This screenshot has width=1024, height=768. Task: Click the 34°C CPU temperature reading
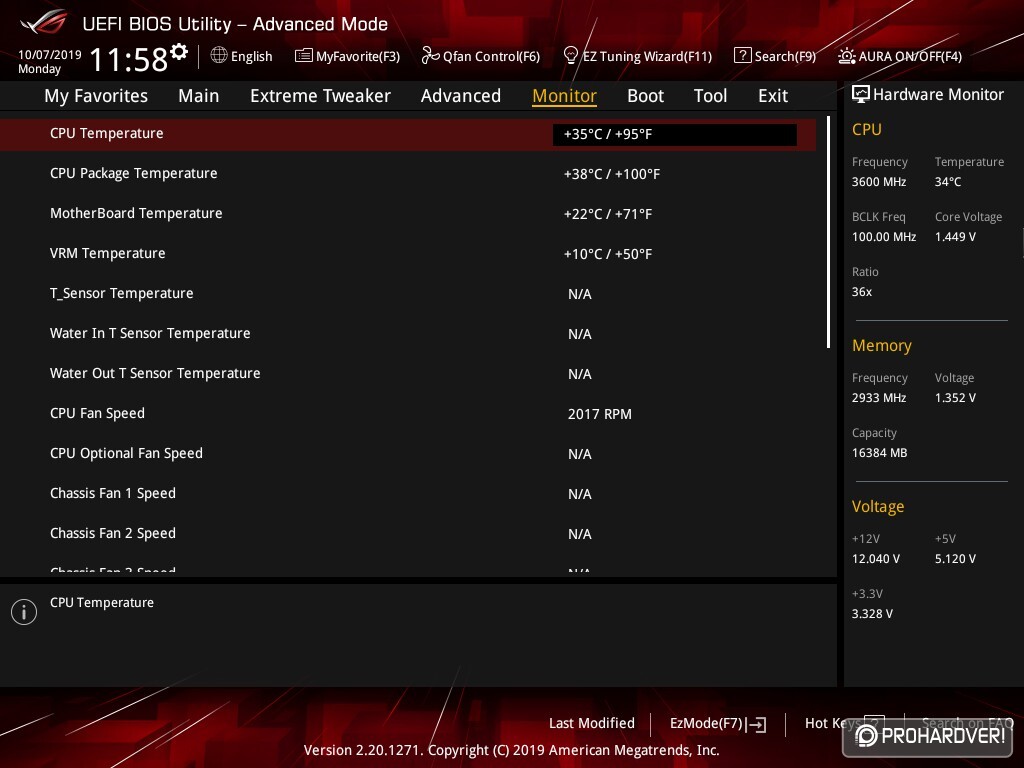click(948, 182)
